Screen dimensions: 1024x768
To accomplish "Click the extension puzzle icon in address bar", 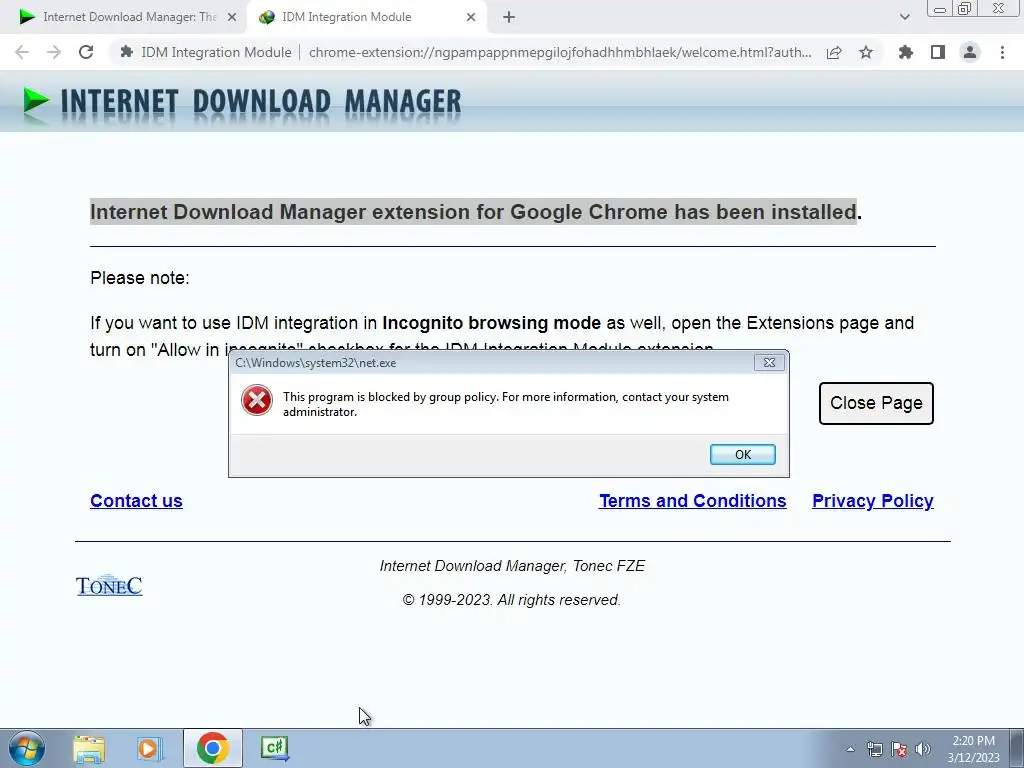I will click(127, 52).
